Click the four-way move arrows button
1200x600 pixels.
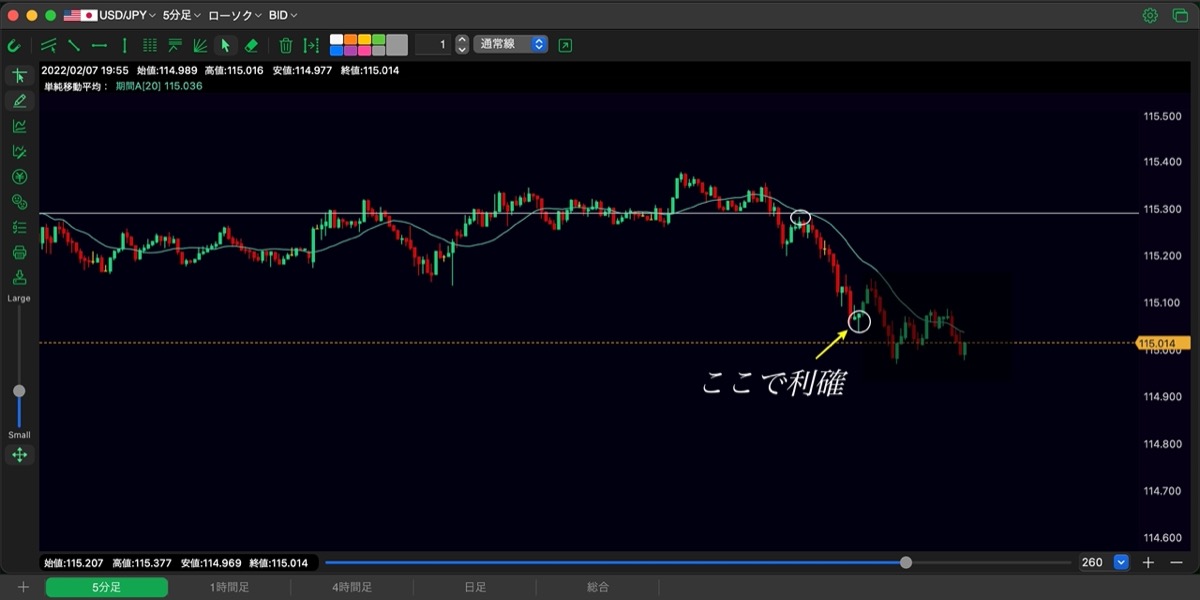click(x=19, y=455)
